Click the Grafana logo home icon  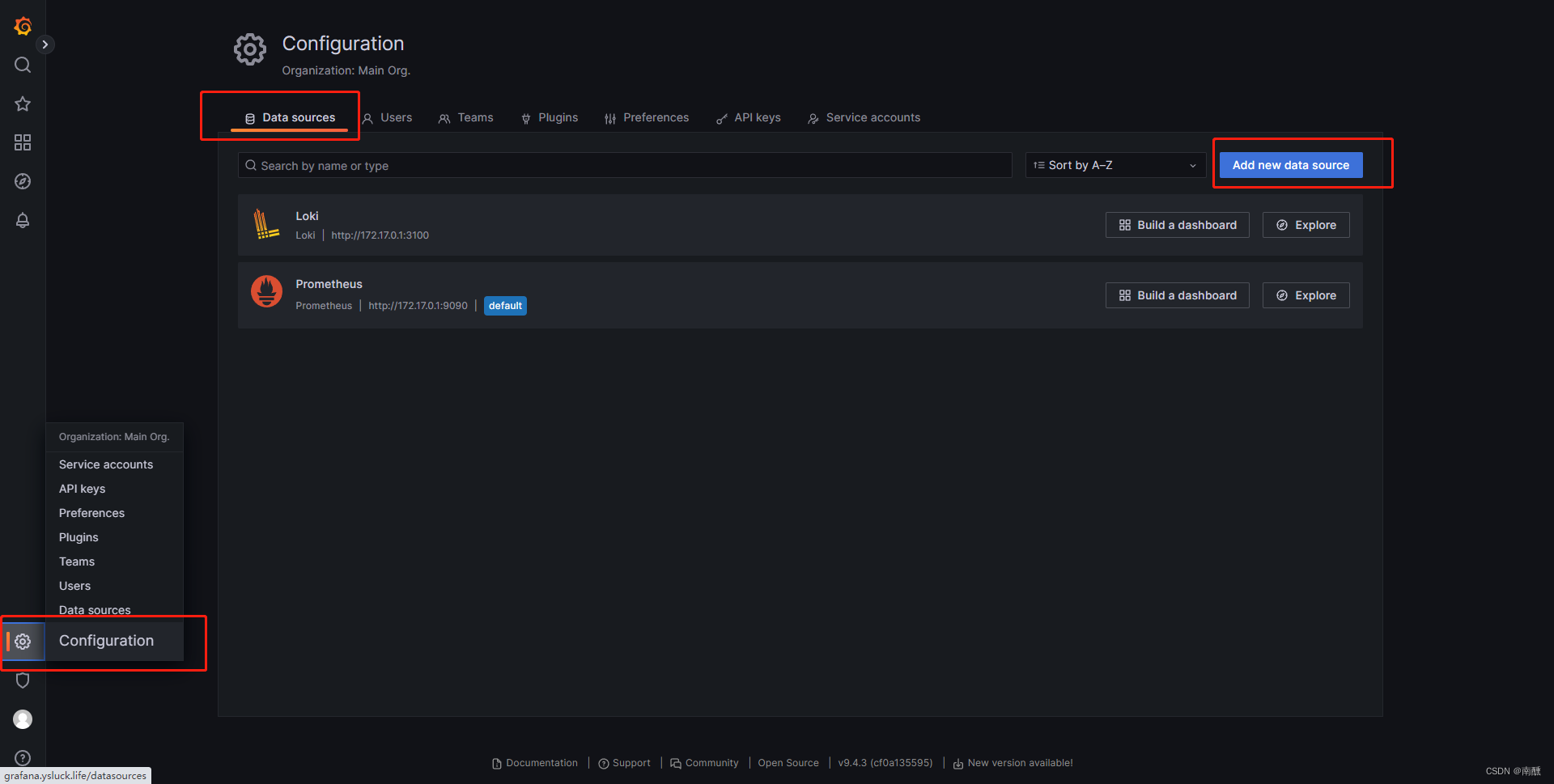tap(23, 26)
